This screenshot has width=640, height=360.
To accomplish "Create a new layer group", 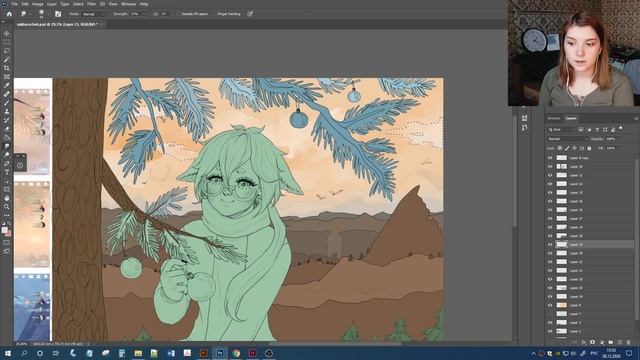I will (x=611, y=342).
